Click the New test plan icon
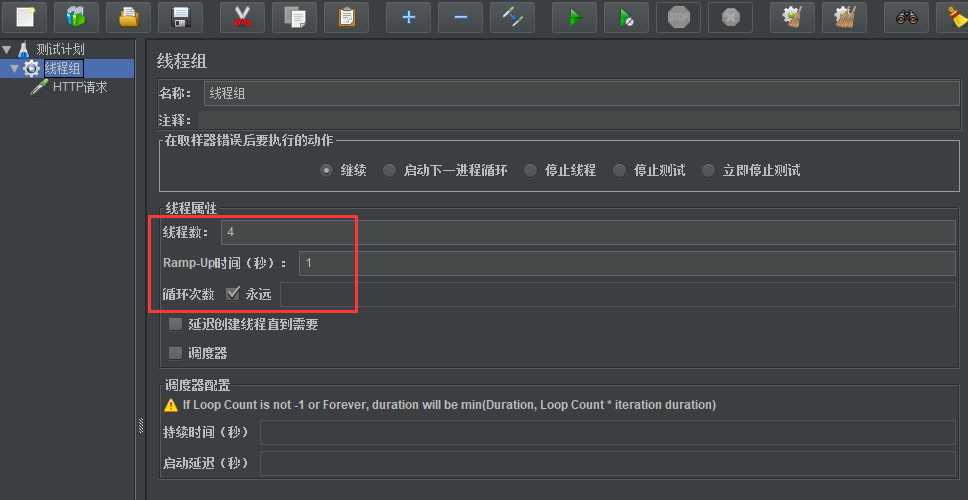 (23, 17)
